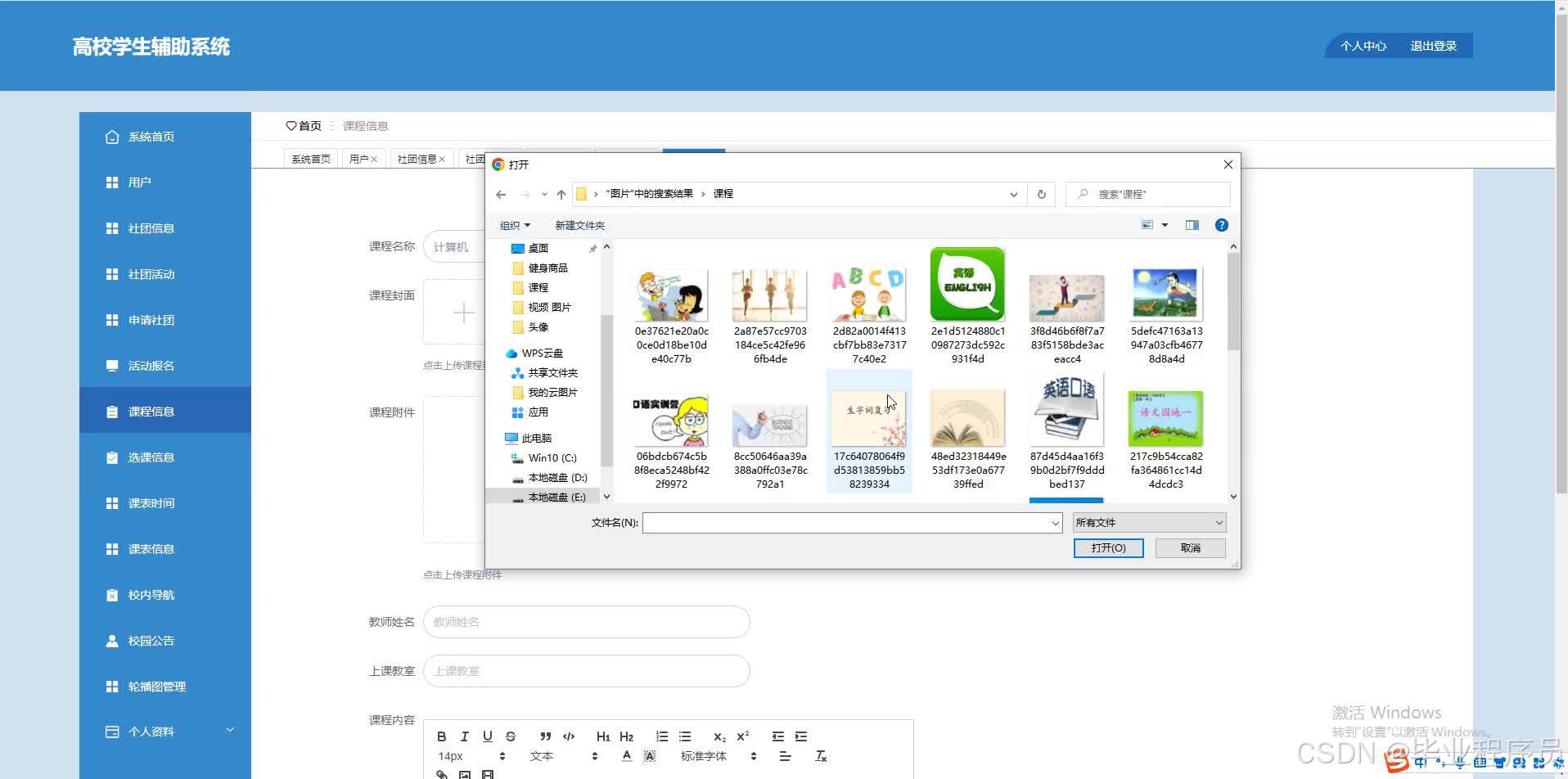
Task: Expand the 个人资料 sidebar menu
Action: [x=165, y=732]
